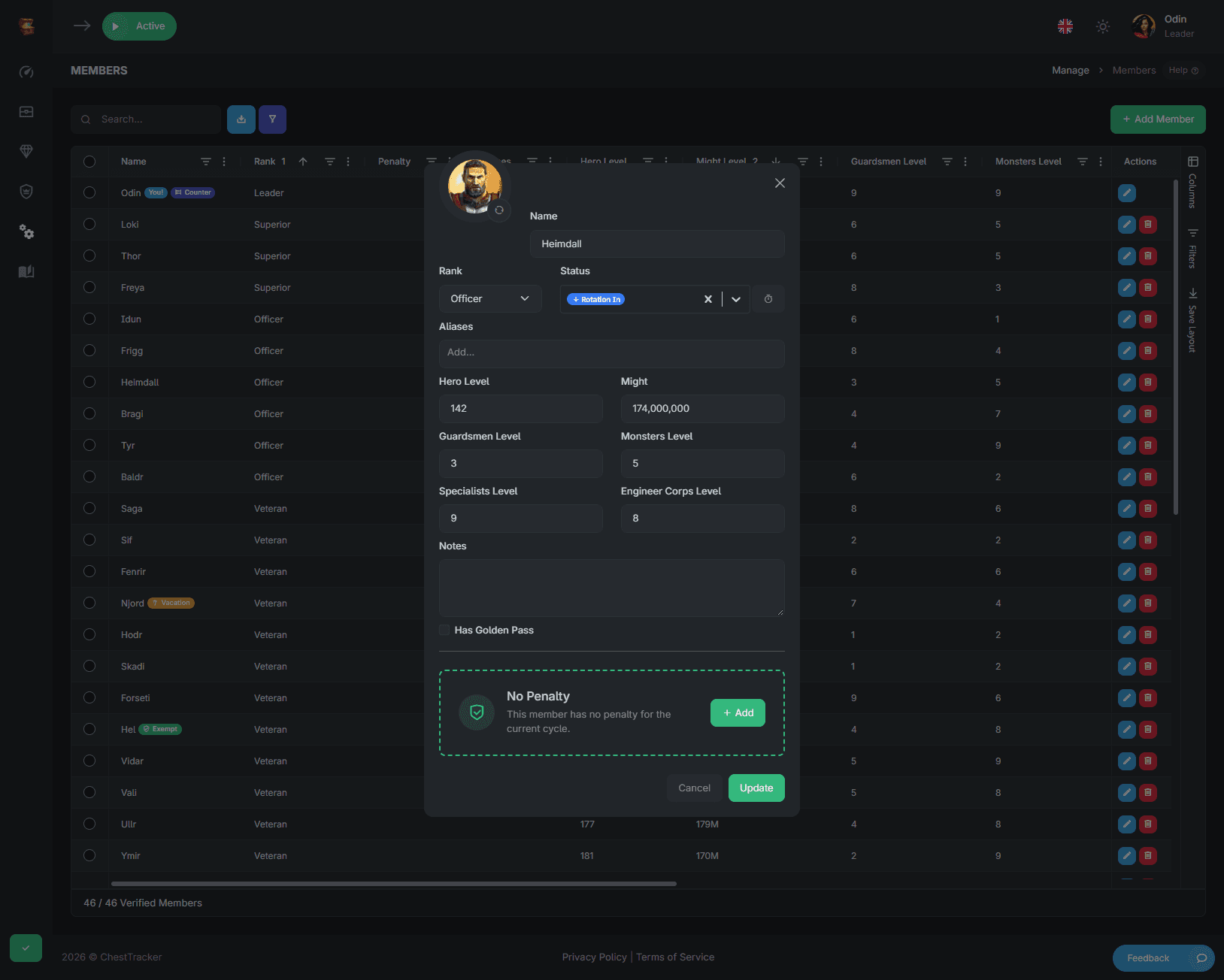The width and height of the screenshot is (1224, 980).
Task: Open the book sidebar icon
Action: click(26, 271)
